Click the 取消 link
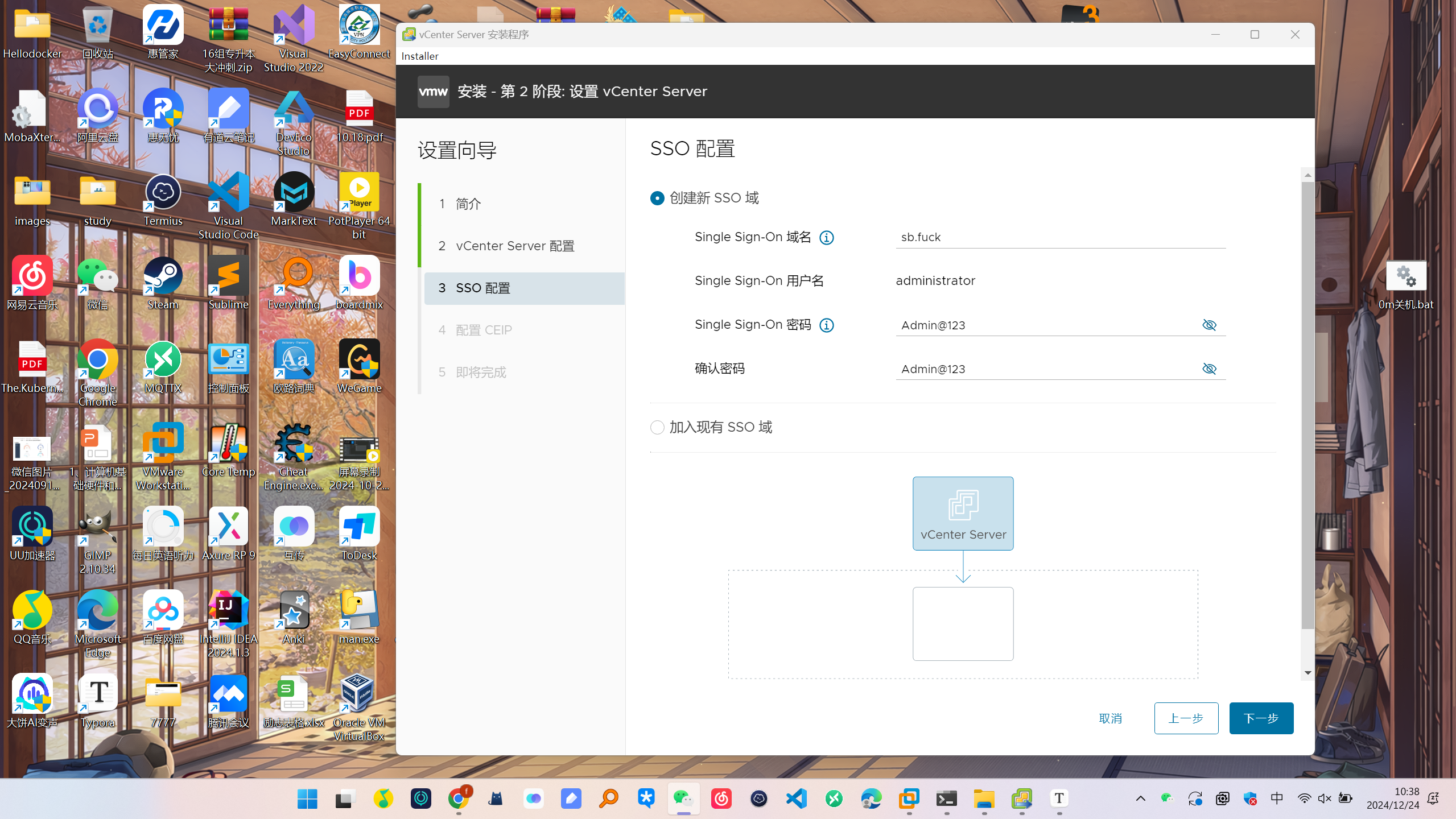 [1110, 718]
